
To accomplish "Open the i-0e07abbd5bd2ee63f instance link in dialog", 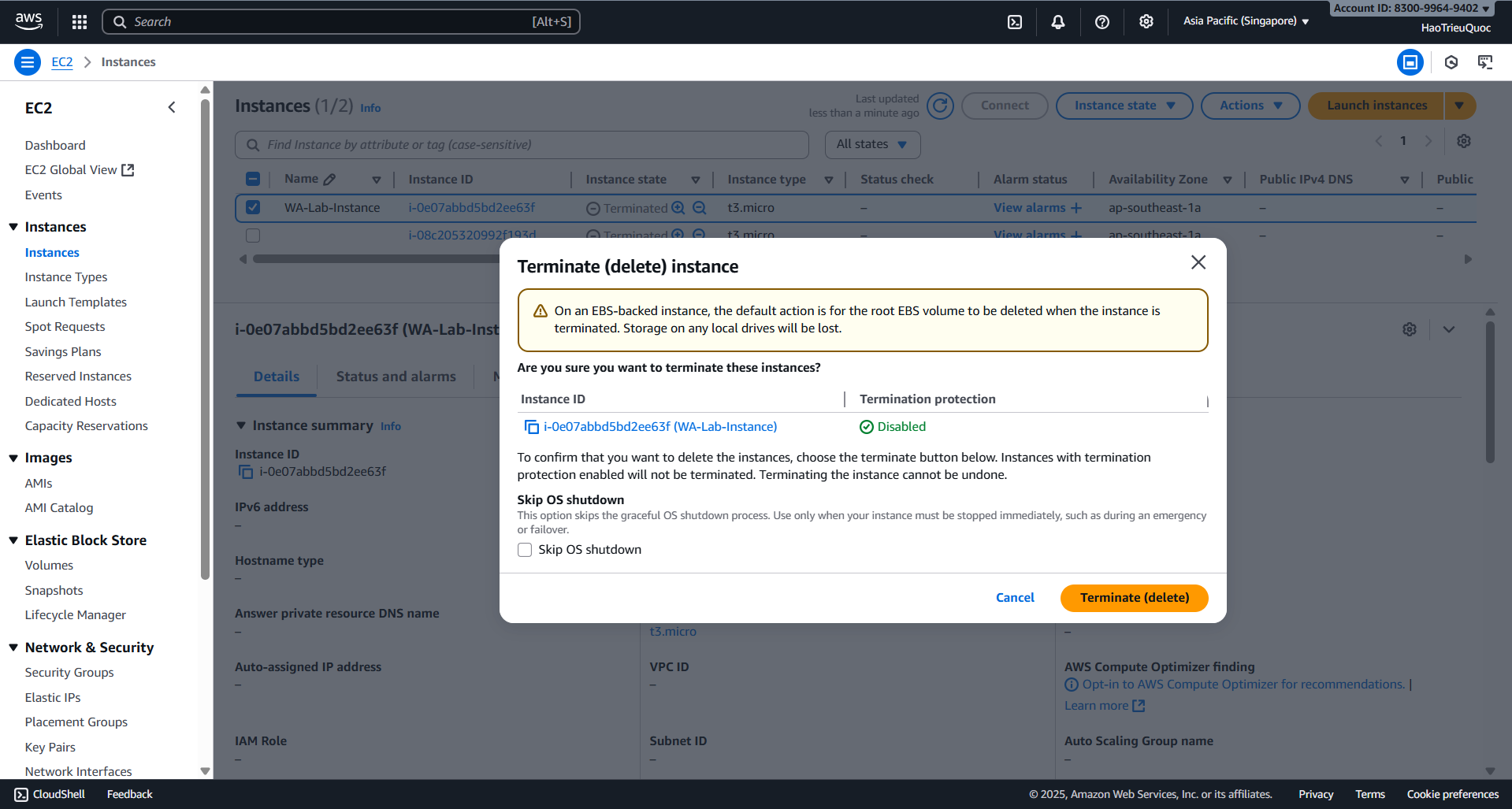I will point(660,426).
